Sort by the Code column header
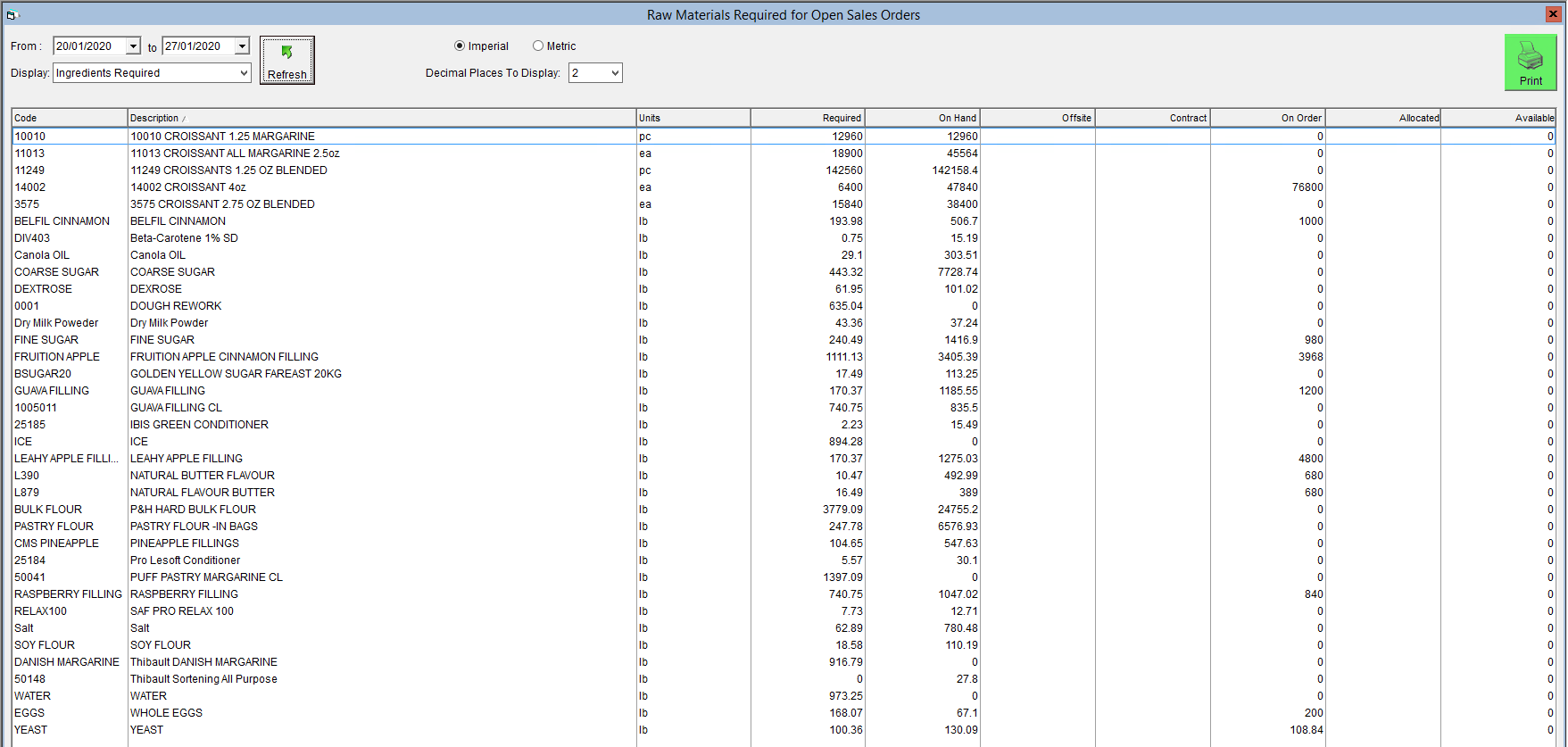The height and width of the screenshot is (747, 1568). coord(70,118)
